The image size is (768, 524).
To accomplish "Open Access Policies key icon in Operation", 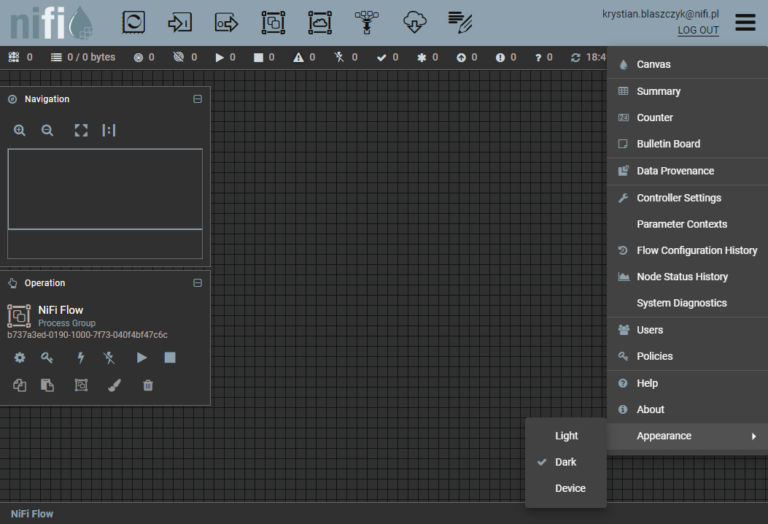I will click(x=47, y=357).
